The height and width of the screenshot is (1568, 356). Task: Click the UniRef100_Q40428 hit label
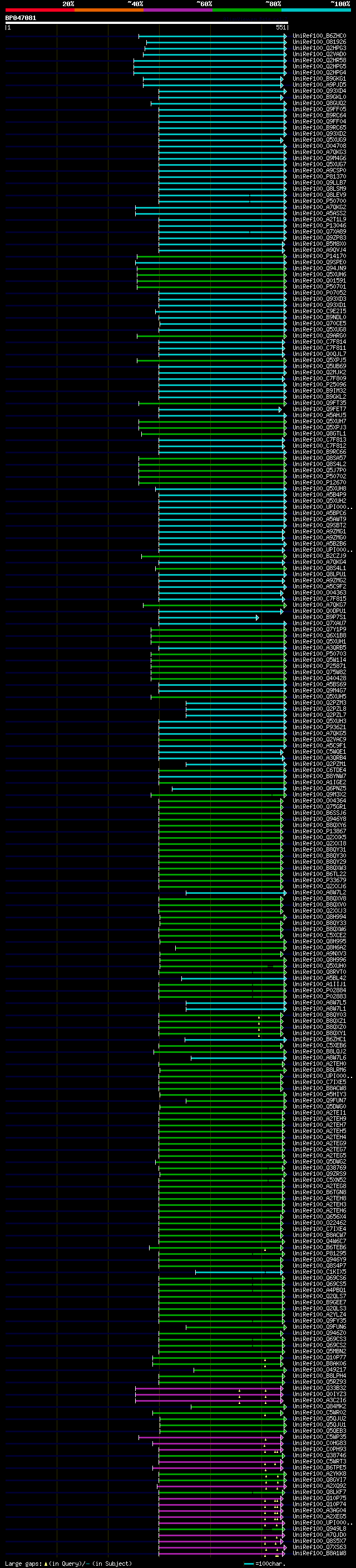coord(319,678)
